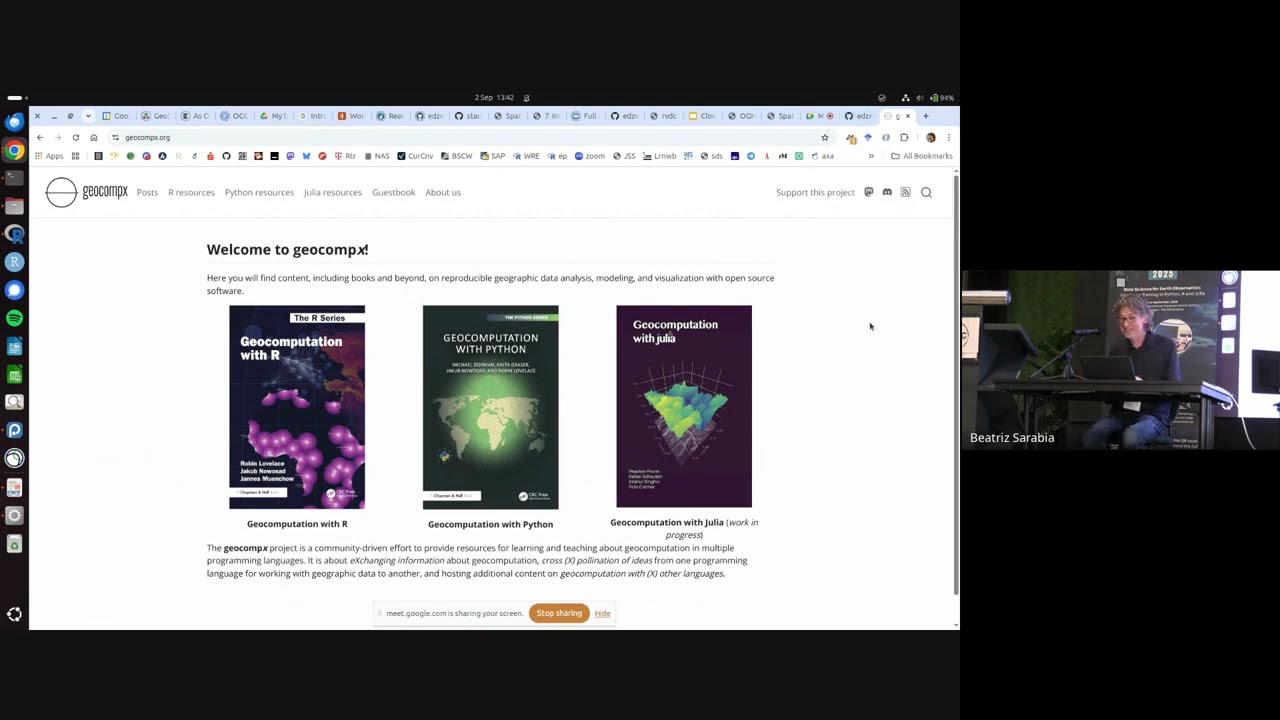The image size is (1280, 720).
Task: Click the Geocomputation with Python book cover
Action: (490, 408)
